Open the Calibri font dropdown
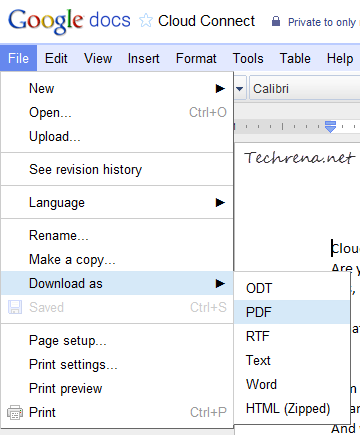Viewport: 360px width, 435px height. pyautogui.click(x=305, y=89)
